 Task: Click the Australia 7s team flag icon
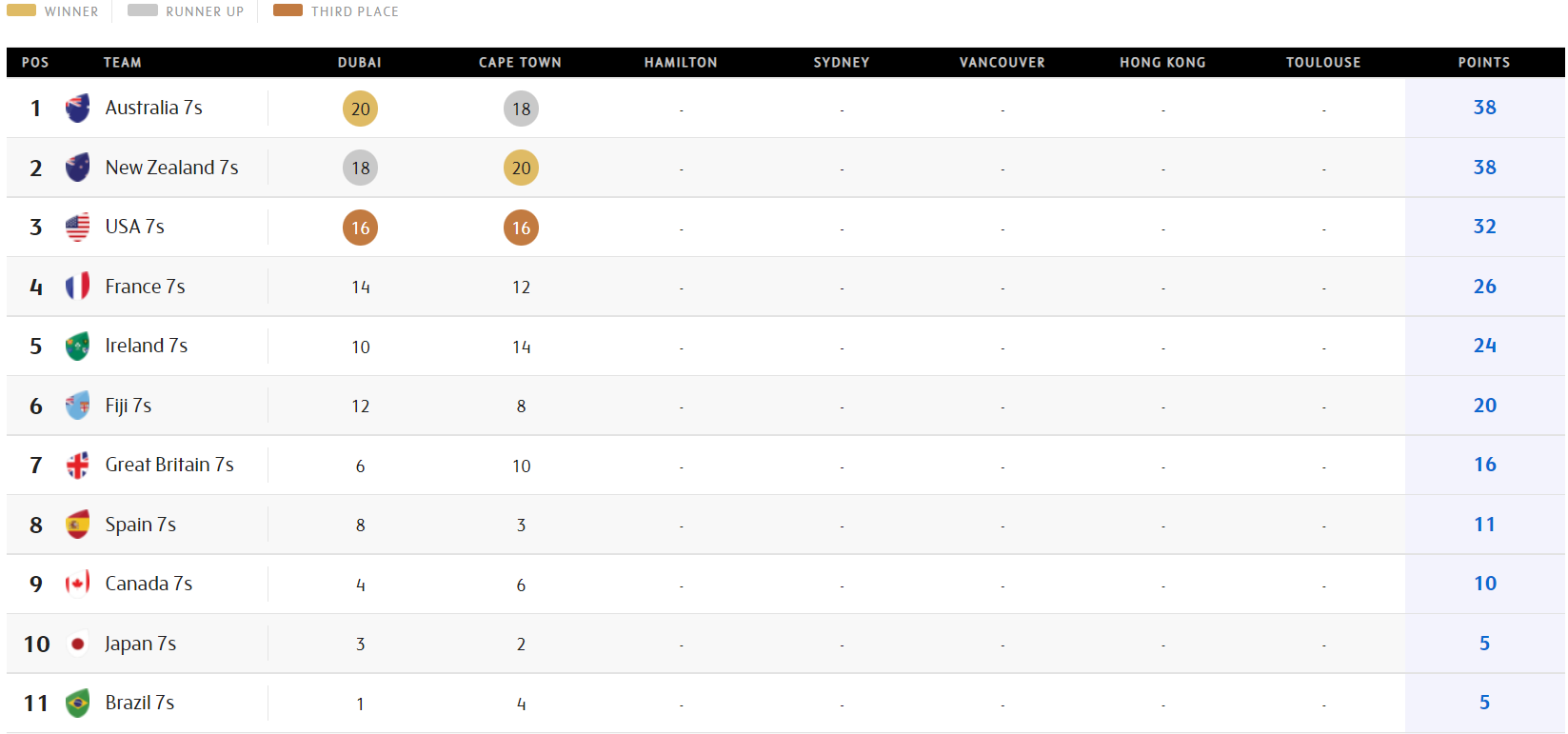[77, 108]
